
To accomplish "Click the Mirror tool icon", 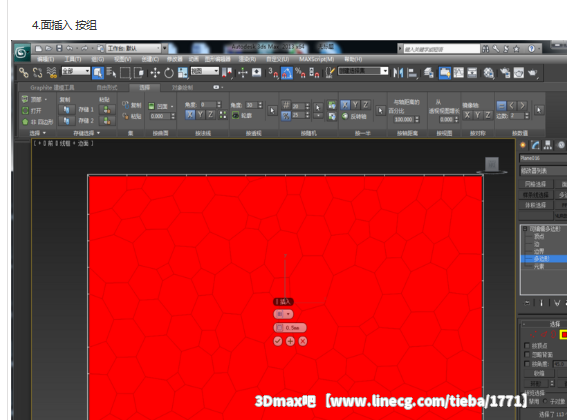I will click(x=398, y=73).
